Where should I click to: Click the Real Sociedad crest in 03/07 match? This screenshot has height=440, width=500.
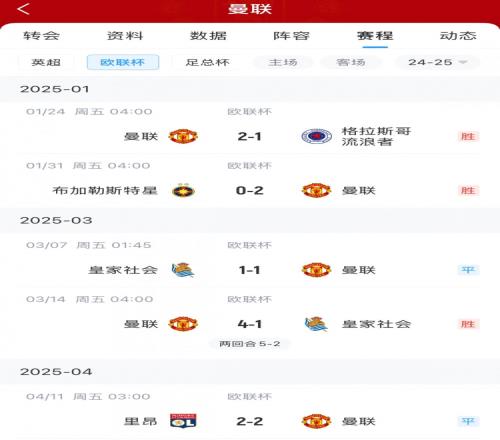[183, 270]
